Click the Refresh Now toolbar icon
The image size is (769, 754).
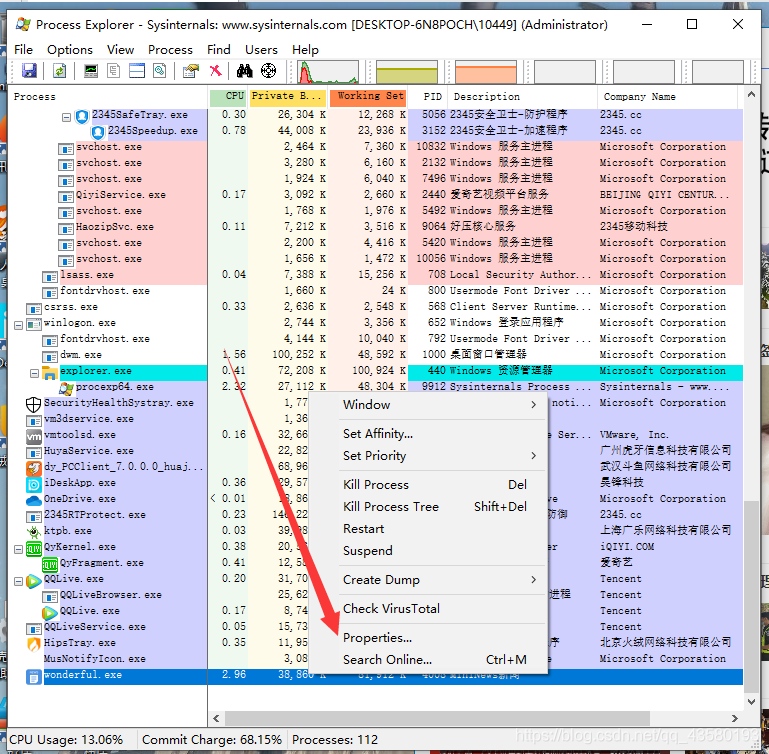pos(59,71)
